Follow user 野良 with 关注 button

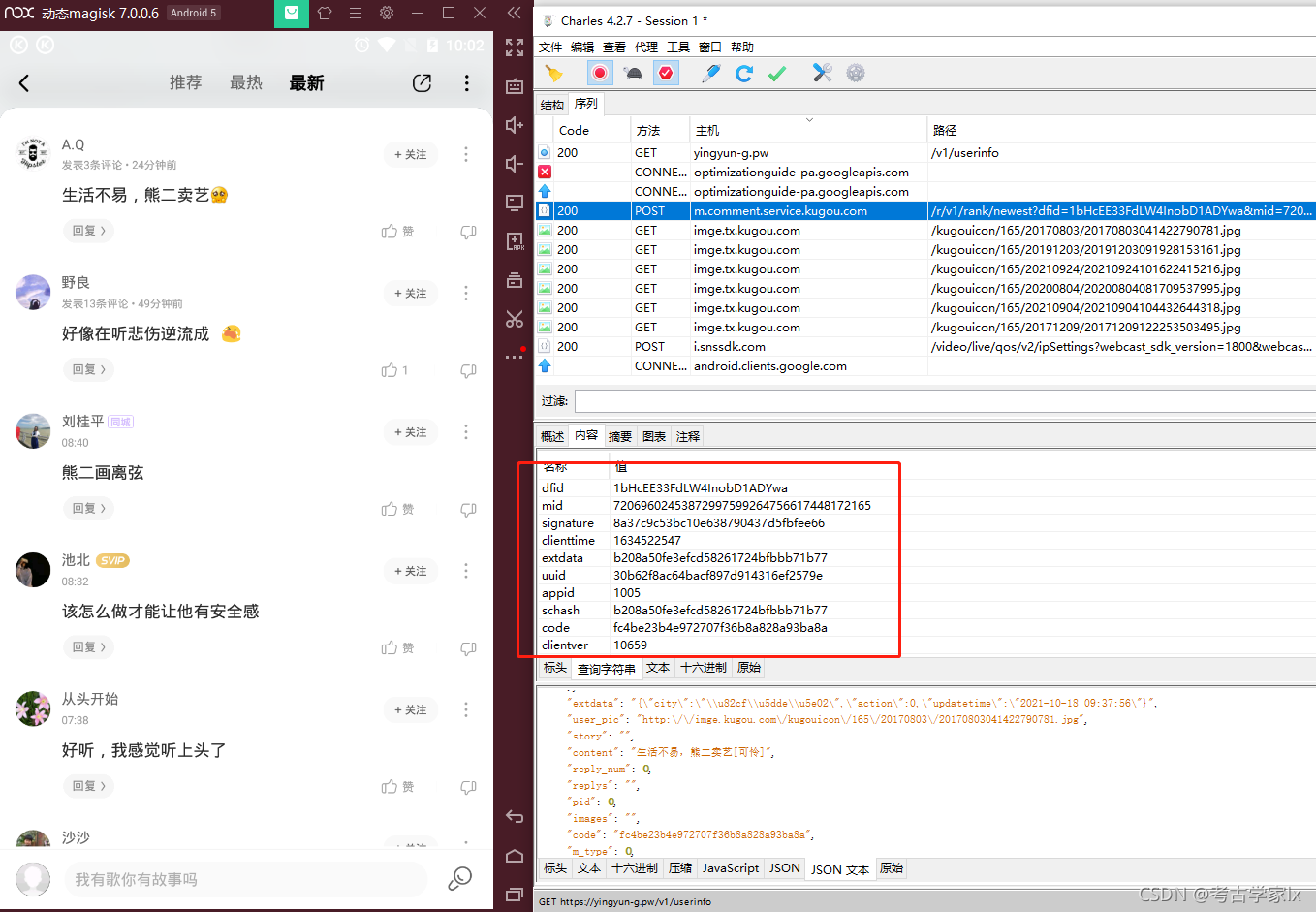click(x=411, y=294)
